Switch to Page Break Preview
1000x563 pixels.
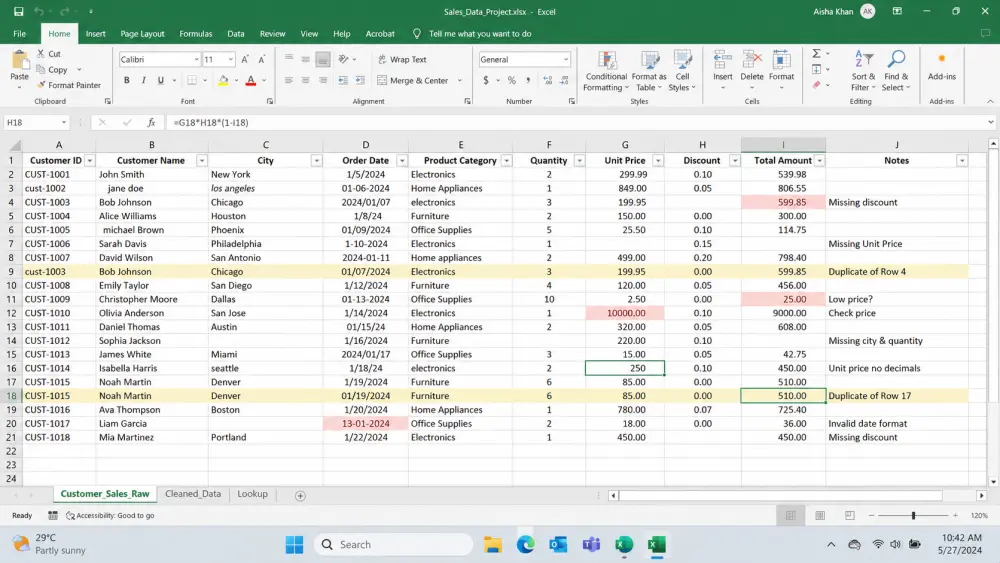click(849, 515)
